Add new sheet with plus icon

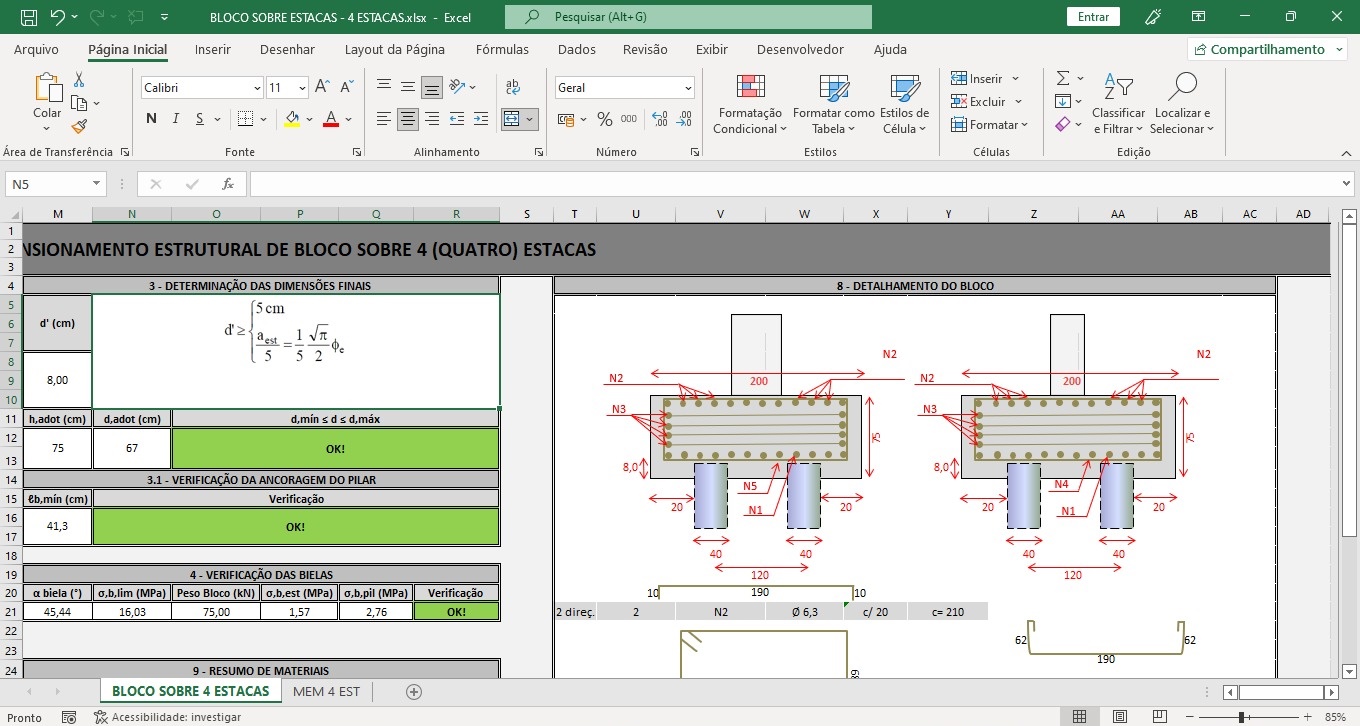tap(414, 692)
